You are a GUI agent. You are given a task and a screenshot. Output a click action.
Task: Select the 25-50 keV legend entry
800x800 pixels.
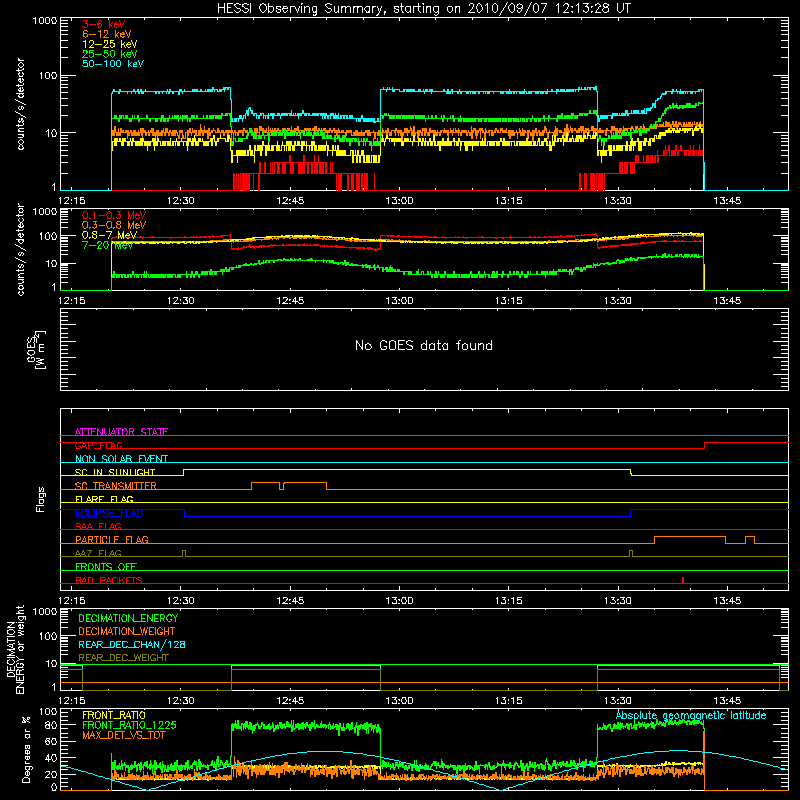(x=110, y=54)
